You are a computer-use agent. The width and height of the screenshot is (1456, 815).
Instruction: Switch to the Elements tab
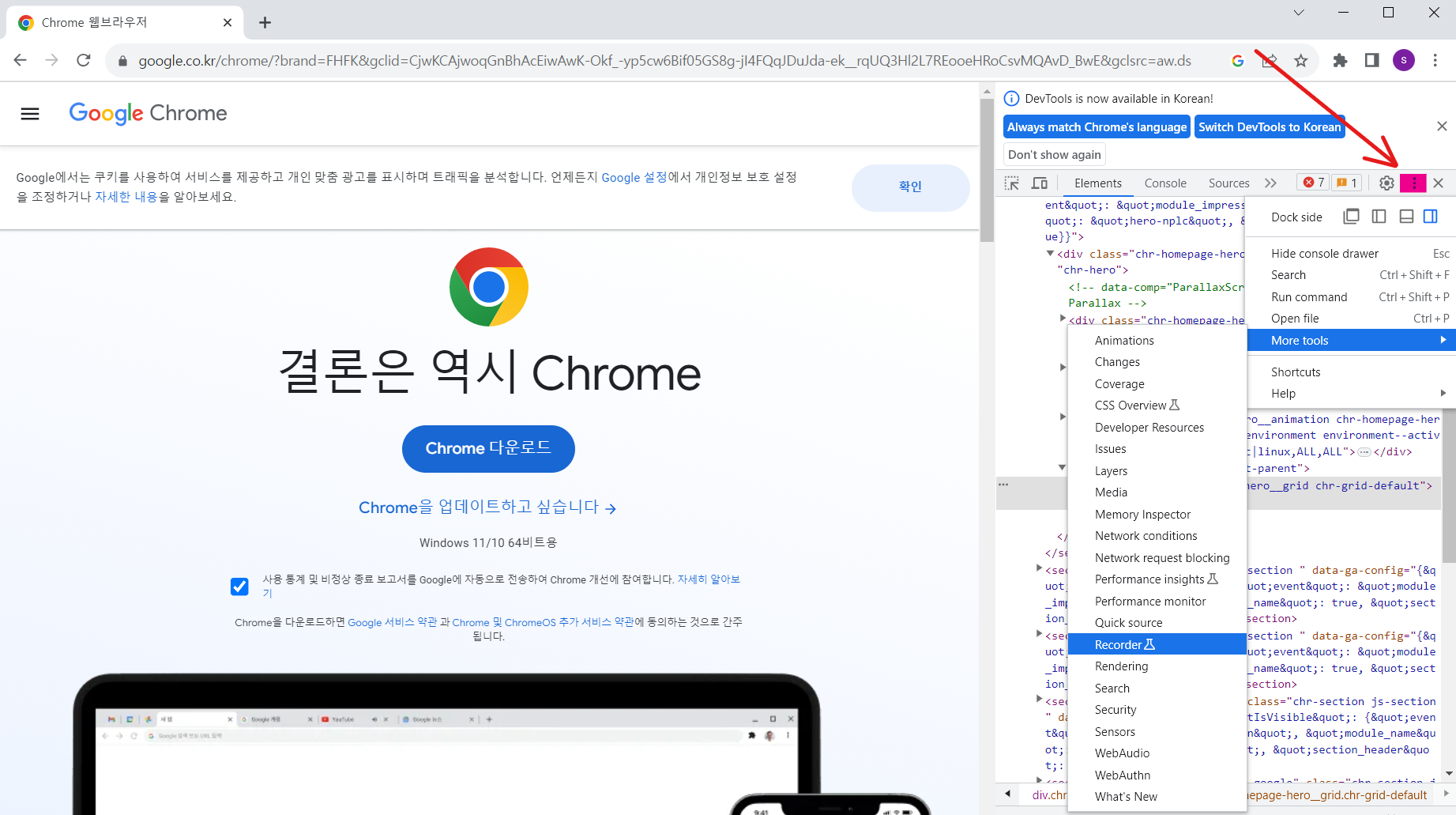coord(1097,183)
